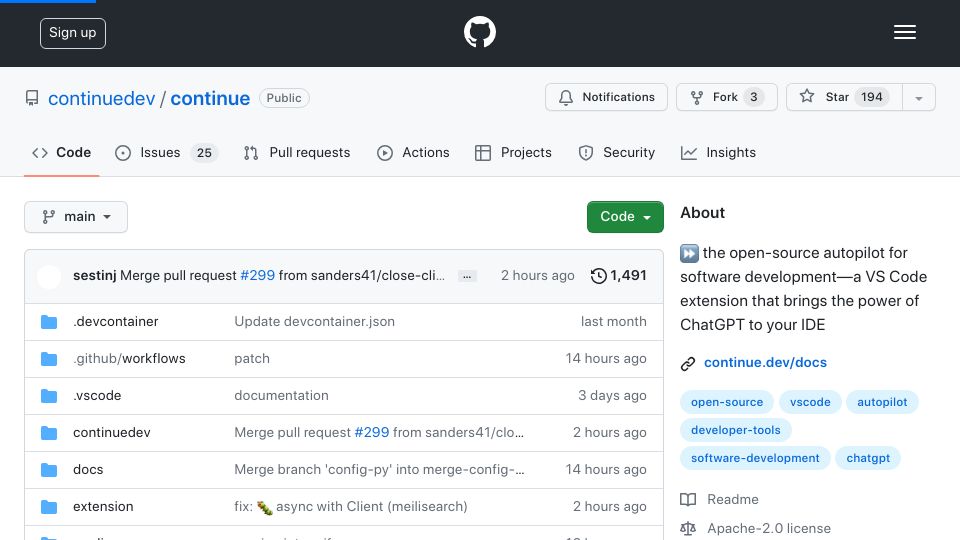Click the license scales icon
The width and height of the screenshot is (960, 540).
pyautogui.click(x=688, y=528)
